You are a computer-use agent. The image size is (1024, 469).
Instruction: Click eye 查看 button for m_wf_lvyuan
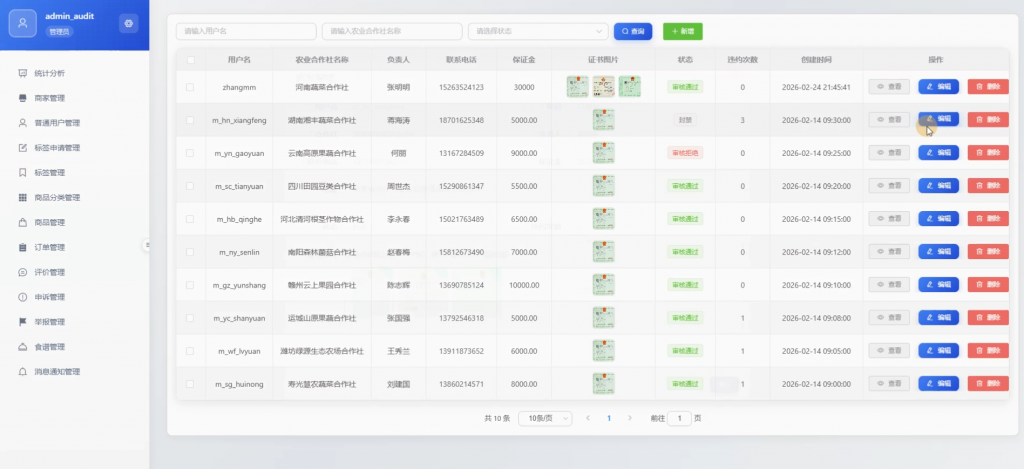(x=889, y=351)
